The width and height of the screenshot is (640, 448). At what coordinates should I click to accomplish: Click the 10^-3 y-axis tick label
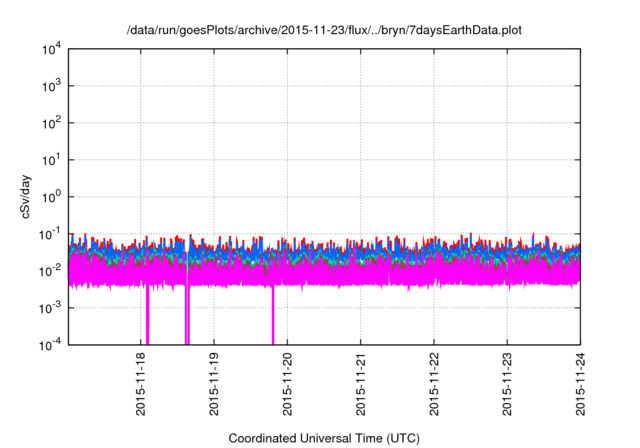(x=51, y=308)
